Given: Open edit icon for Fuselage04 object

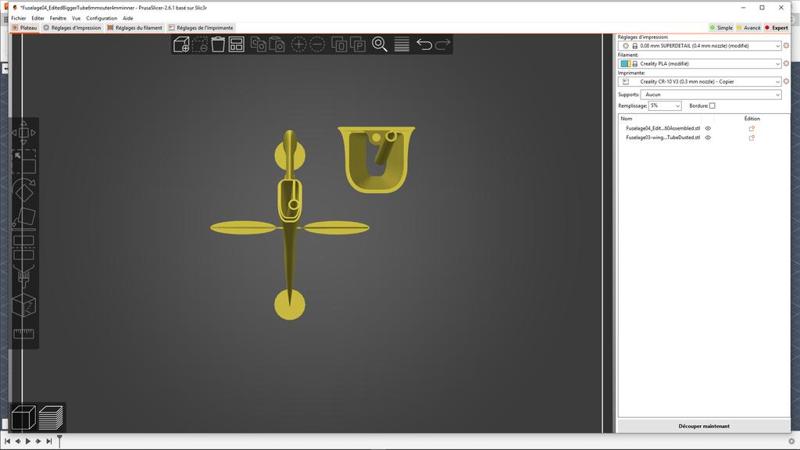Looking at the screenshot, I should [x=752, y=129].
